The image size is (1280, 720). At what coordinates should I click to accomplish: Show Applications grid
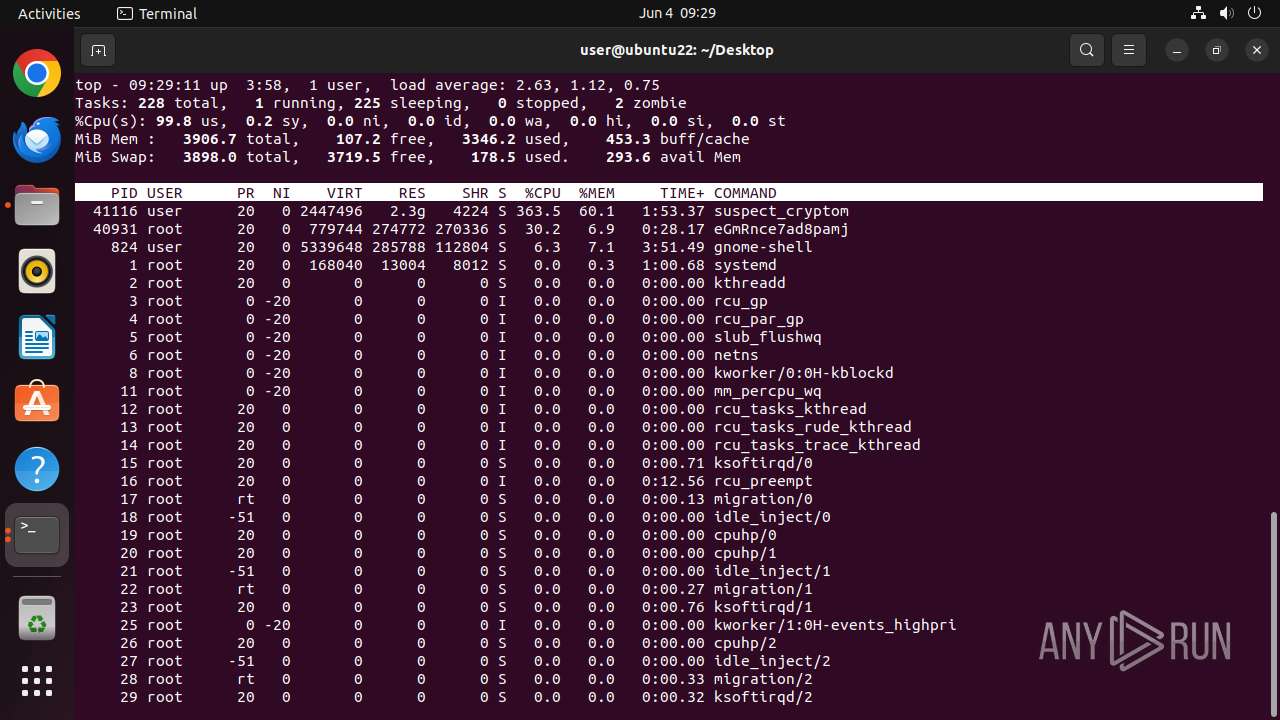(37, 681)
